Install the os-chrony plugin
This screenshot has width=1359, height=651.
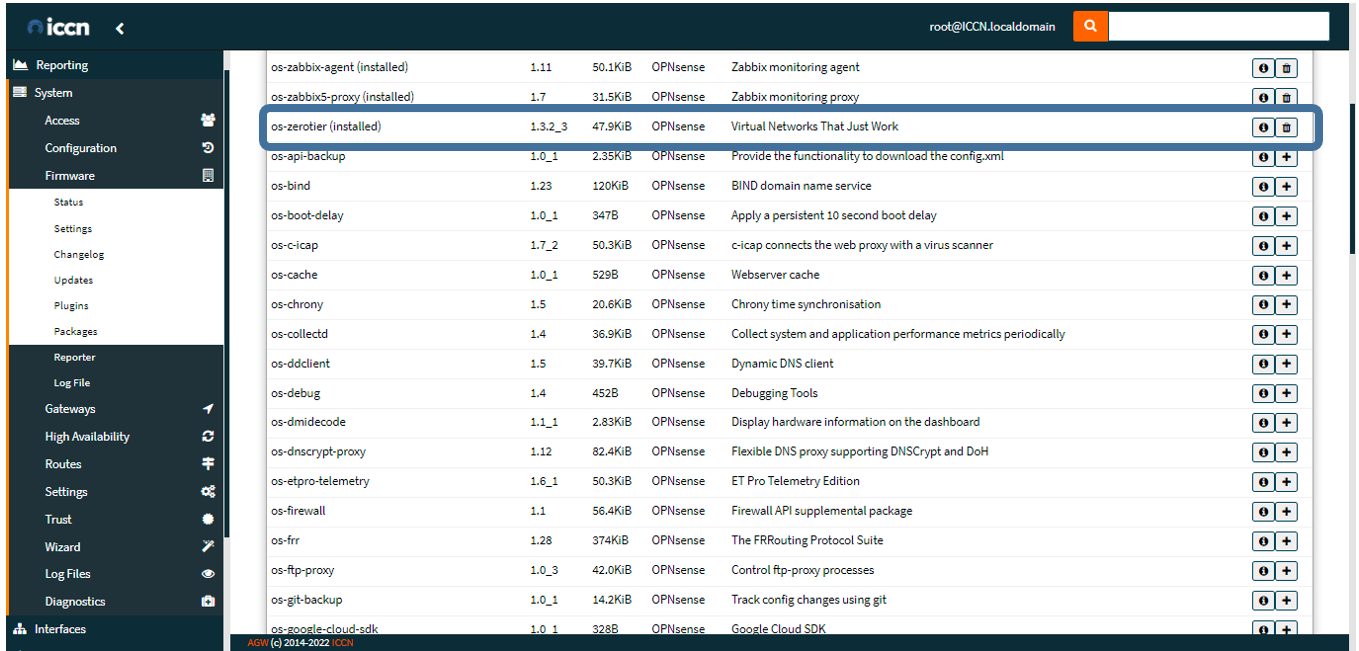click(x=1287, y=305)
